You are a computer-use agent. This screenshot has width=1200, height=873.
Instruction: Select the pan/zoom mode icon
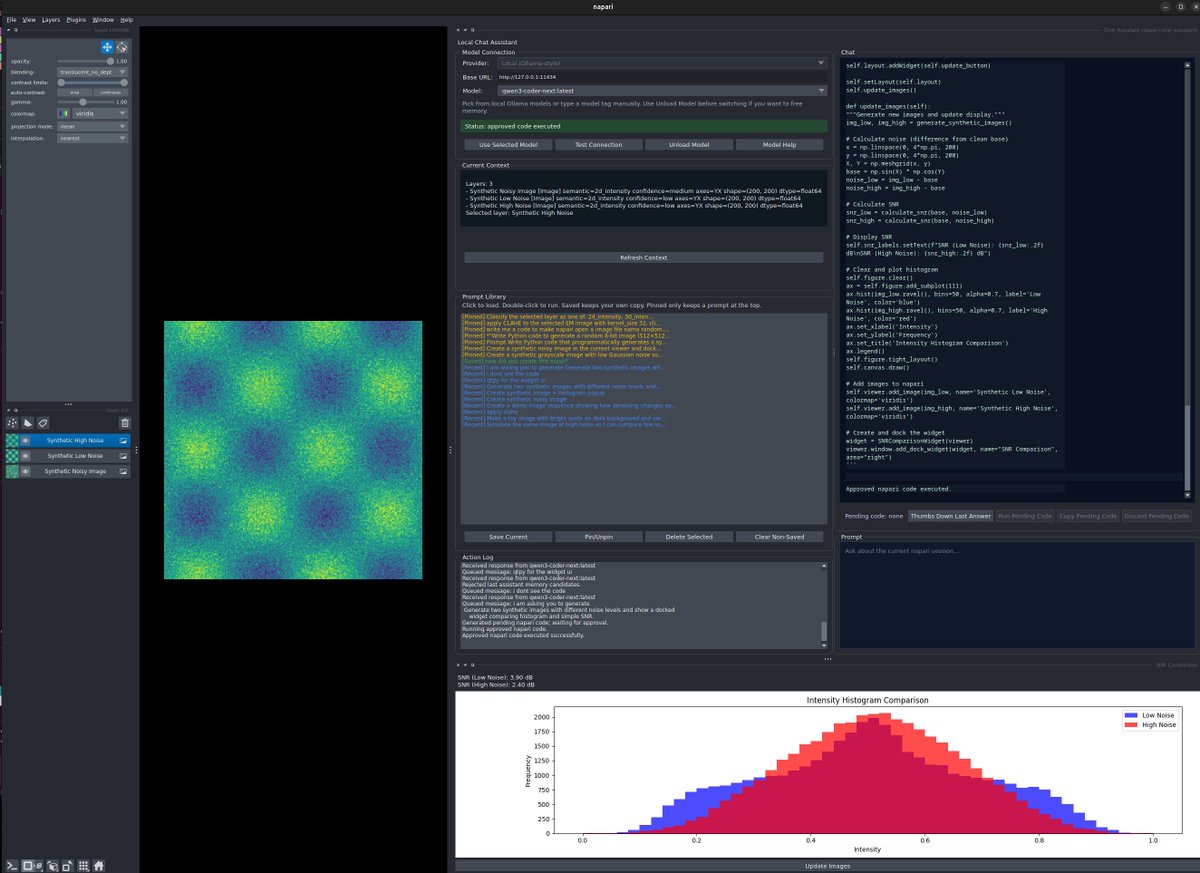pos(106,47)
